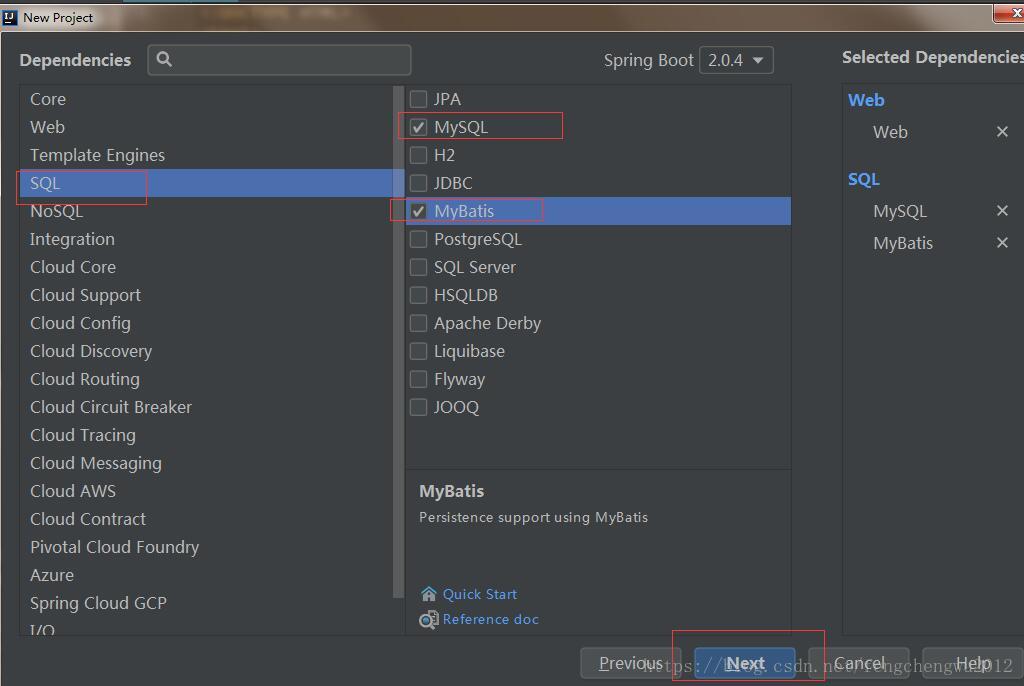The width and height of the screenshot is (1024, 686).
Task: Remove MyBatis from selected dependencies
Action: click(1002, 242)
